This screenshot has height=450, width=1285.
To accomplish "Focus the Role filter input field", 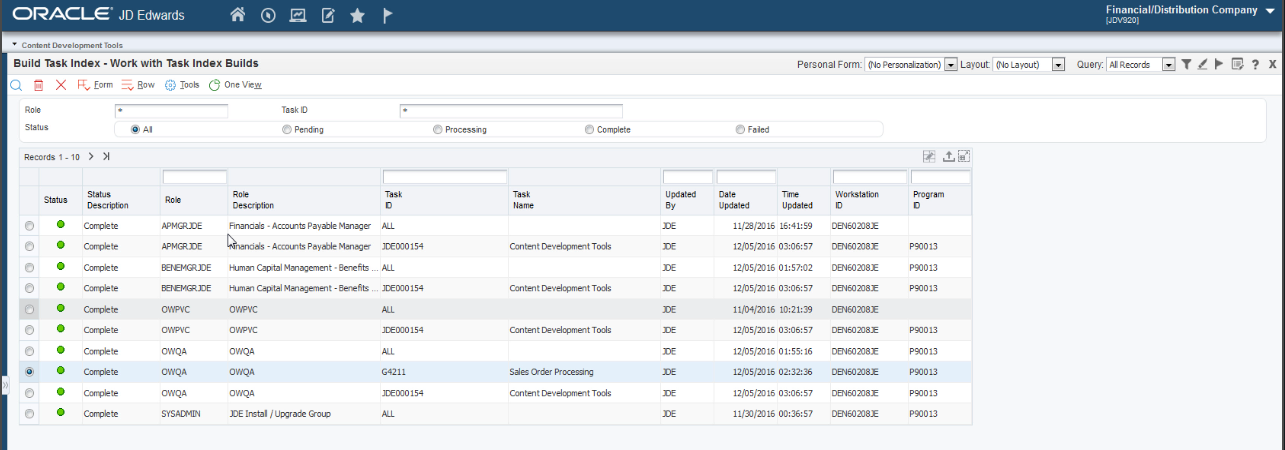I will click(x=172, y=111).
